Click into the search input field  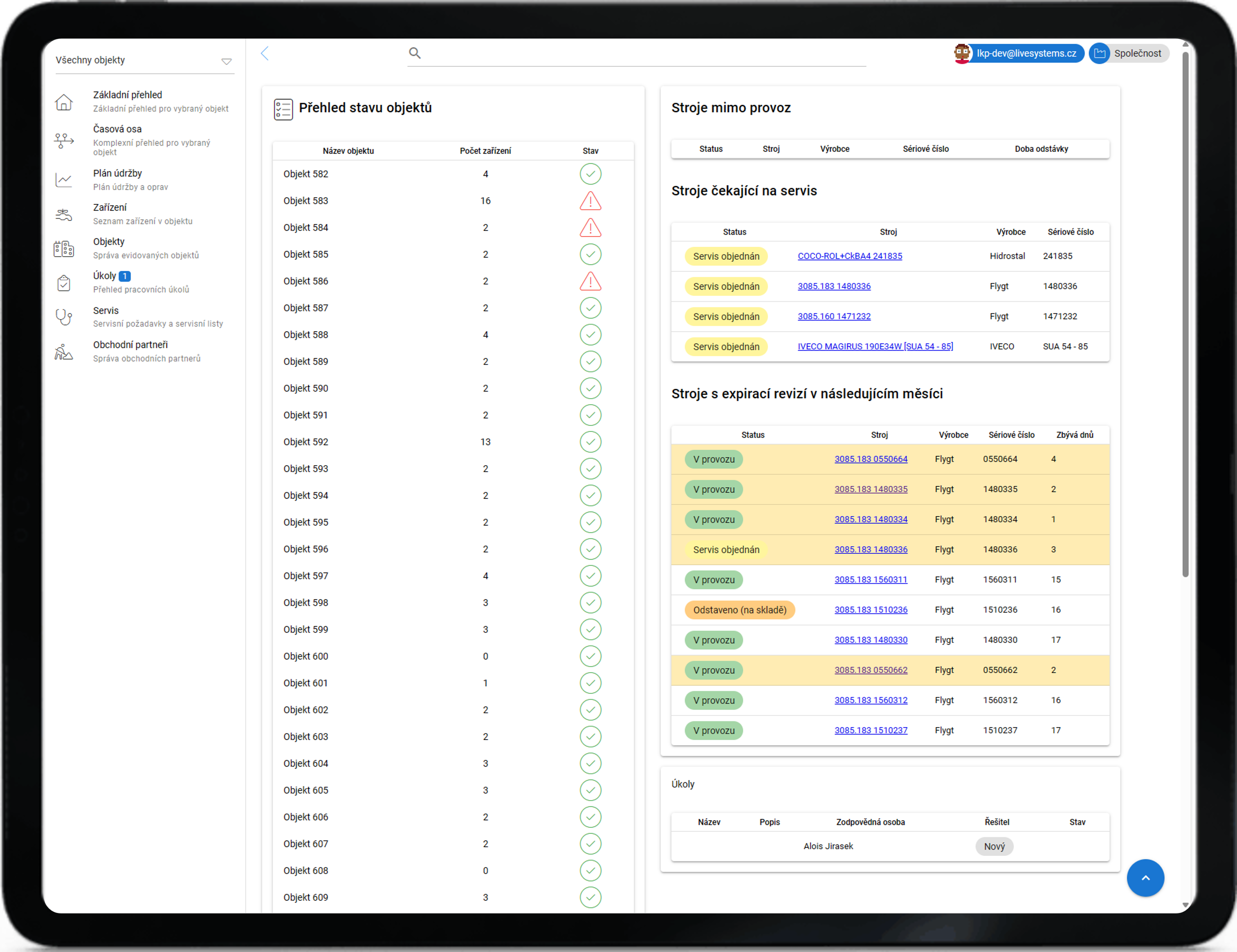click(640, 53)
